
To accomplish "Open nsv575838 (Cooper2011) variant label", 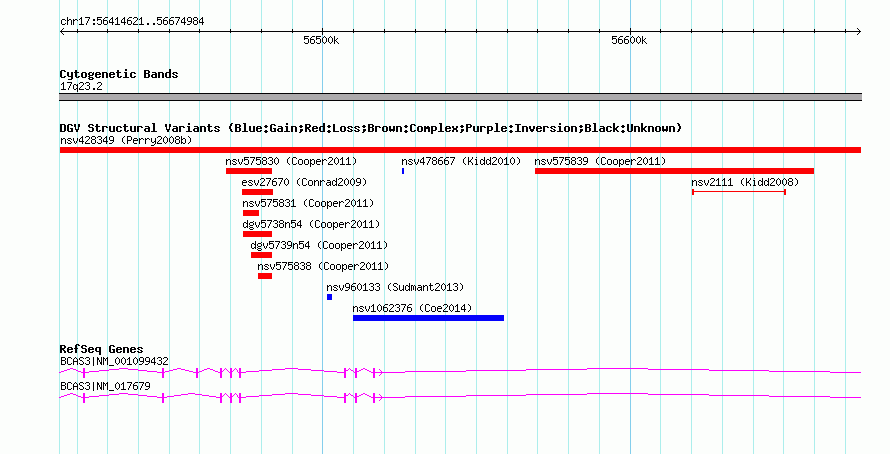I will coord(323,266).
